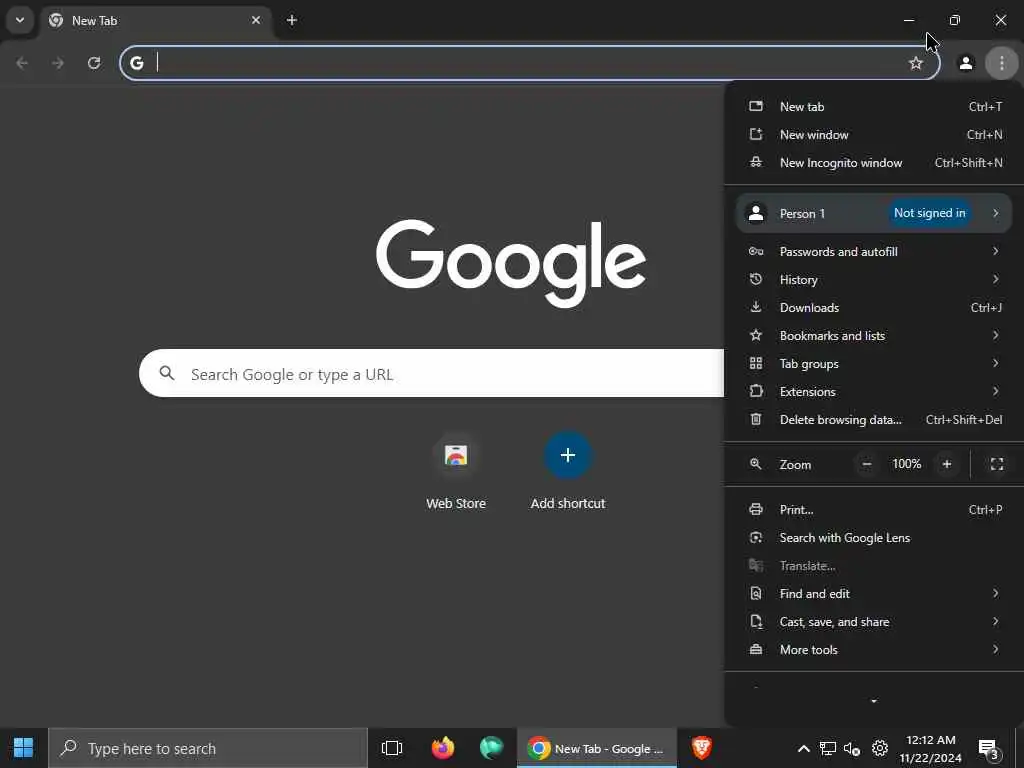The image size is (1024, 768).
Task: Click the Bookmarks star icon in menu
Action: 756,336
